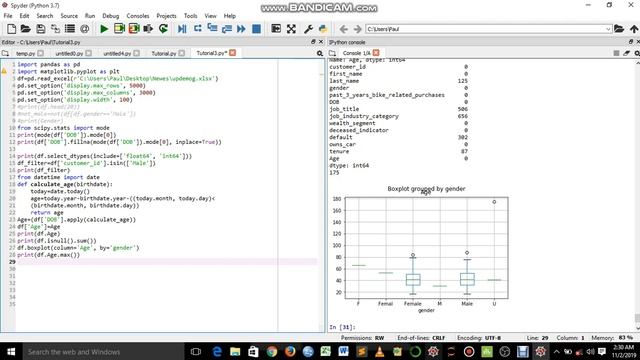The width and height of the screenshot is (640, 360).
Task: Open the View menu
Action: [211, 16]
